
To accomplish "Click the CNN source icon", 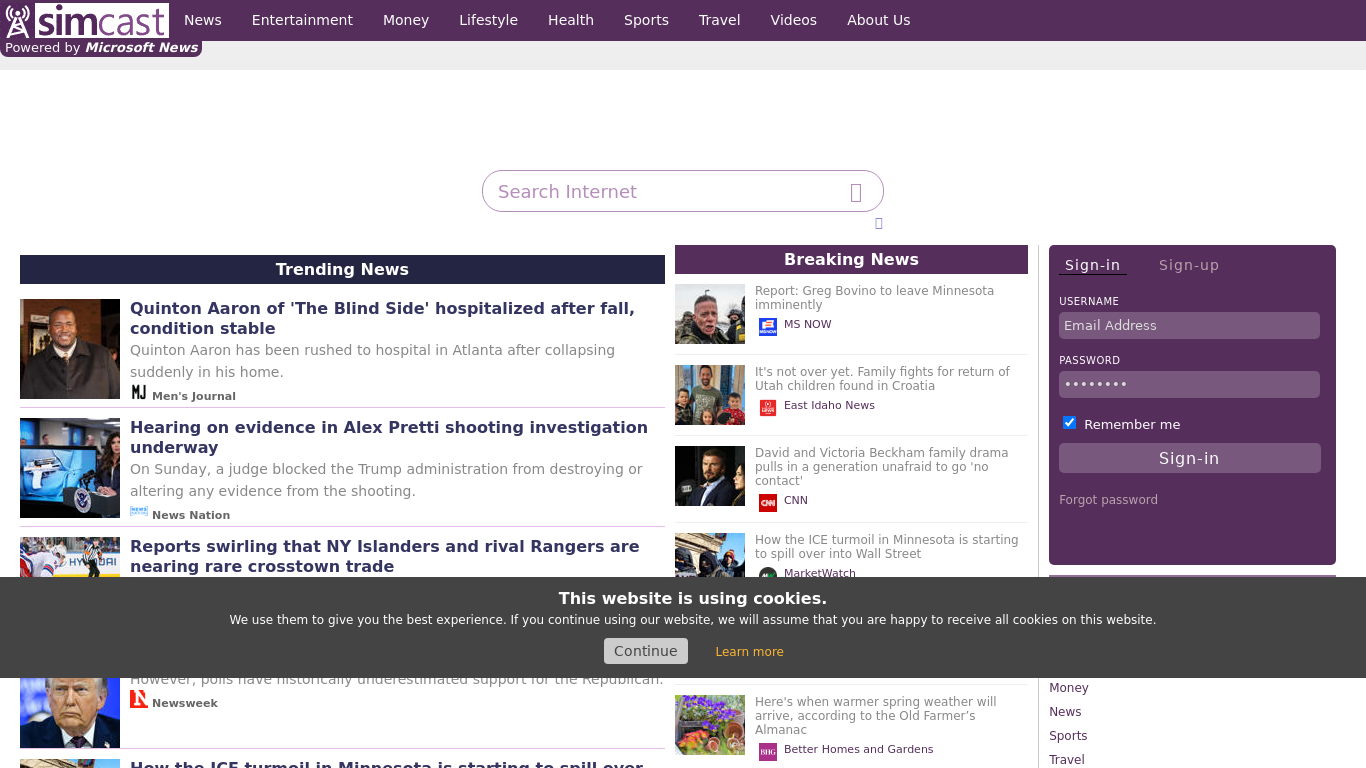I will pos(768,502).
